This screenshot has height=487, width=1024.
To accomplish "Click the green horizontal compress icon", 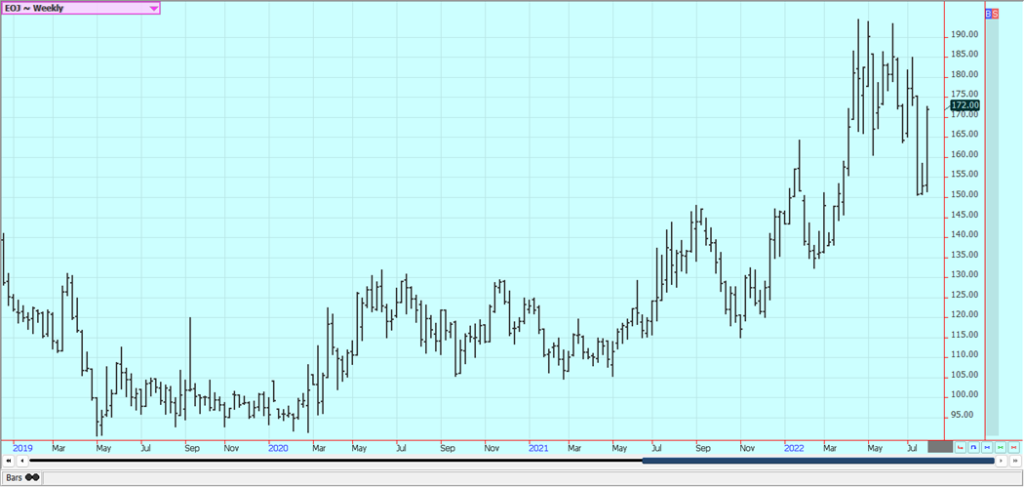I will pyautogui.click(x=1000, y=447).
